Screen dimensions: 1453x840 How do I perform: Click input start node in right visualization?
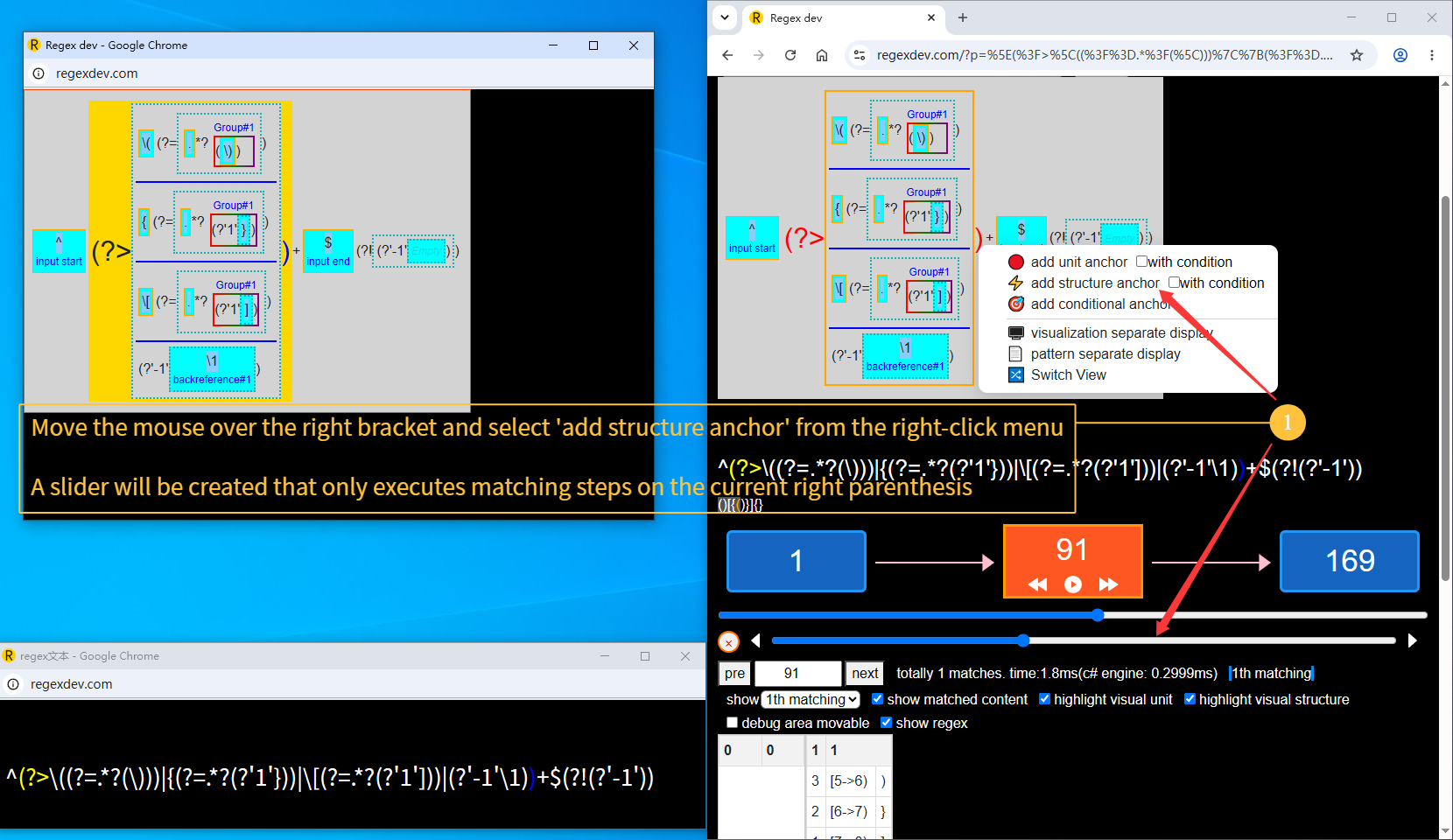(x=752, y=237)
